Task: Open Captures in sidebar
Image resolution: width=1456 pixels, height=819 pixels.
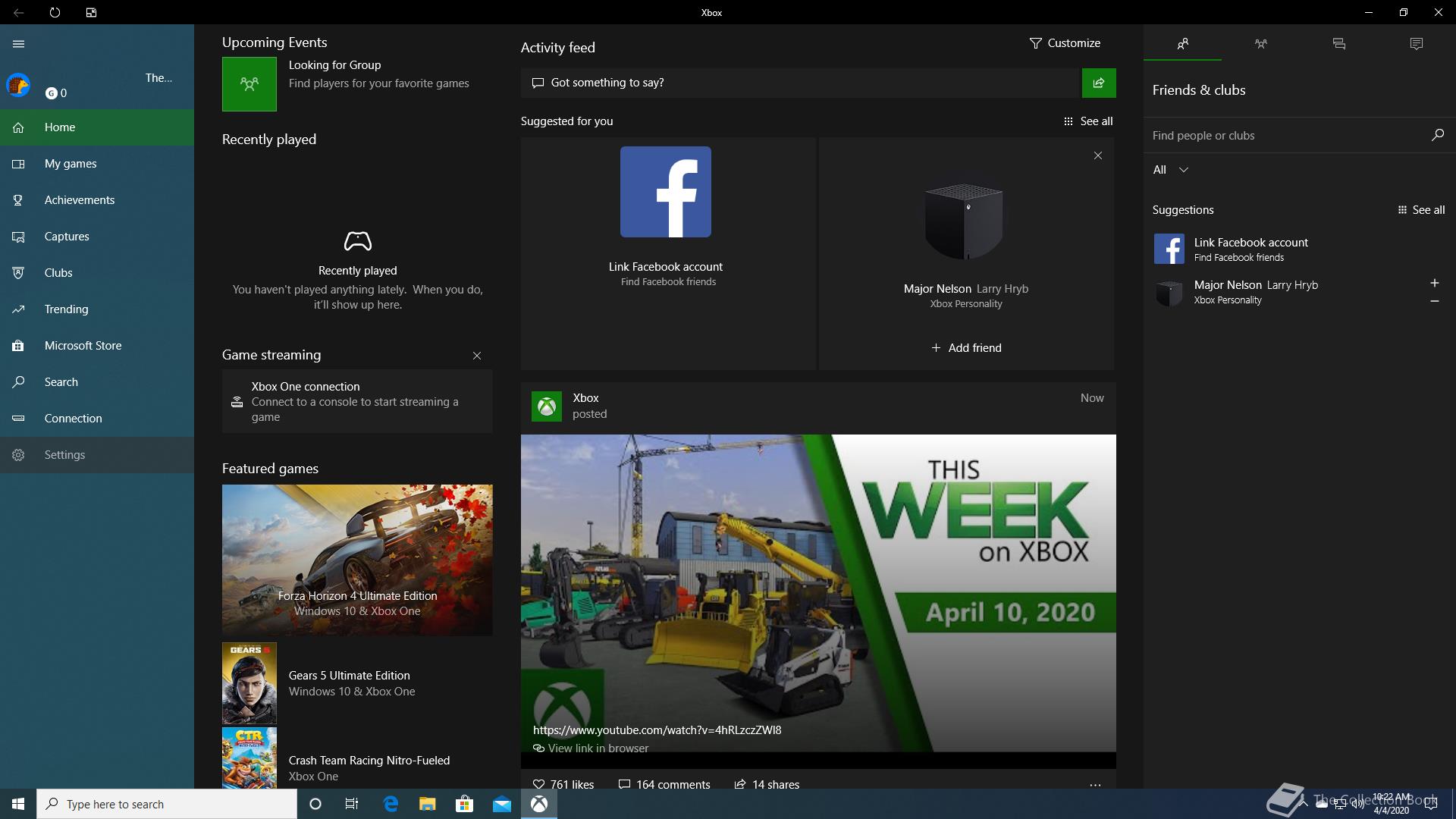Action: tap(97, 237)
